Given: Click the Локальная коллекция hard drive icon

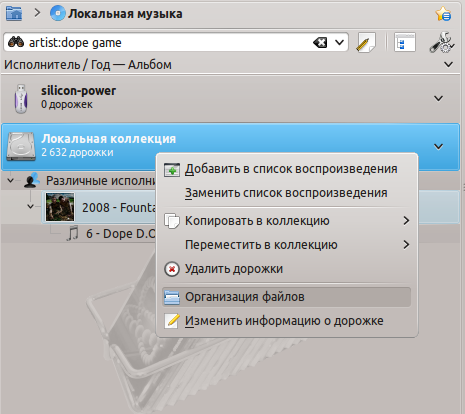Looking at the screenshot, I should point(21,147).
